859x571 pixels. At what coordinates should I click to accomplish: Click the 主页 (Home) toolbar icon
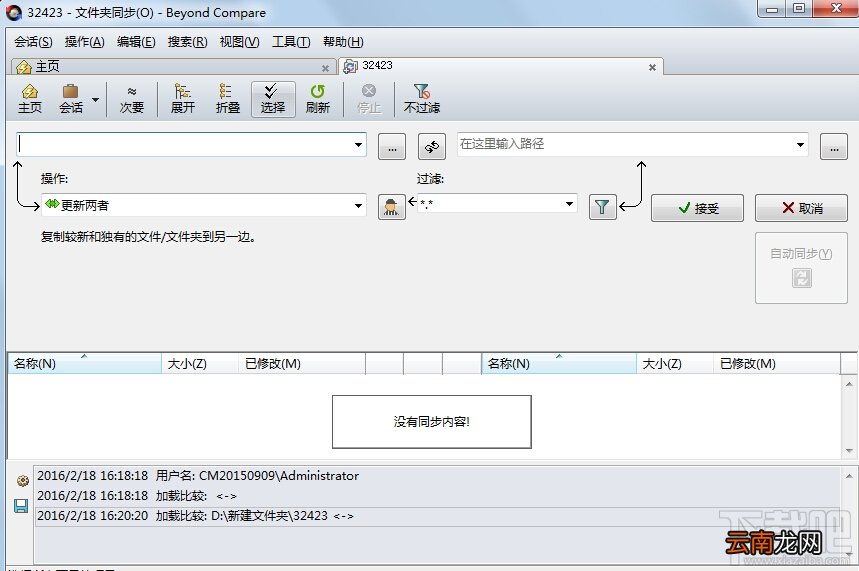(x=30, y=99)
